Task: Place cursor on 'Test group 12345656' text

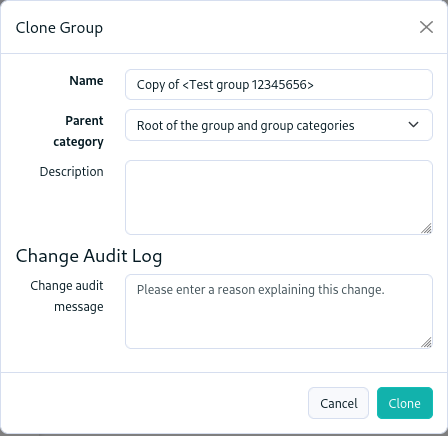Action: [248, 85]
